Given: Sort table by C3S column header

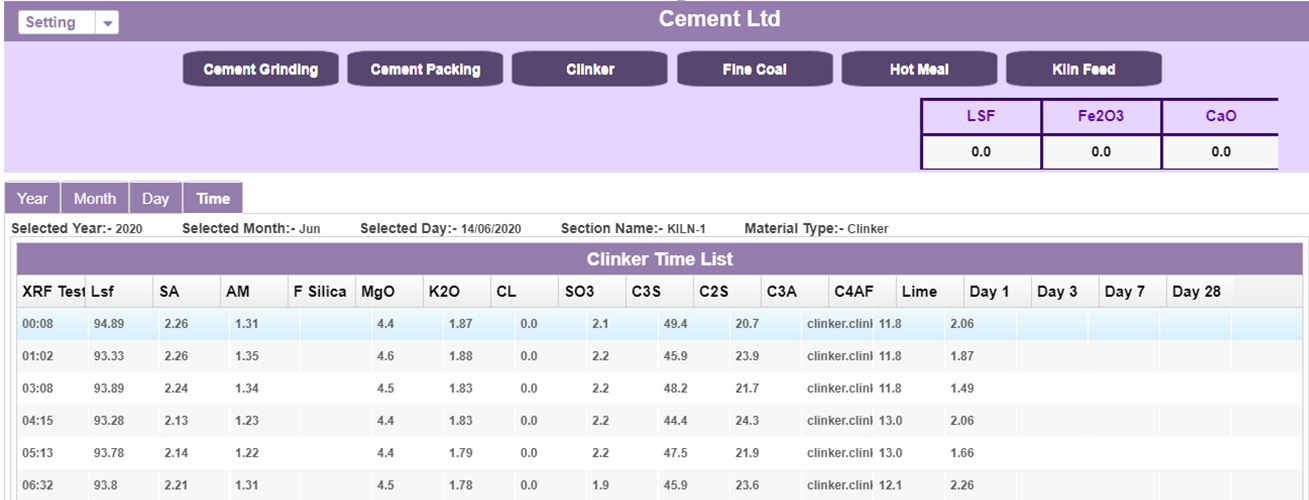Looking at the screenshot, I should [x=645, y=292].
